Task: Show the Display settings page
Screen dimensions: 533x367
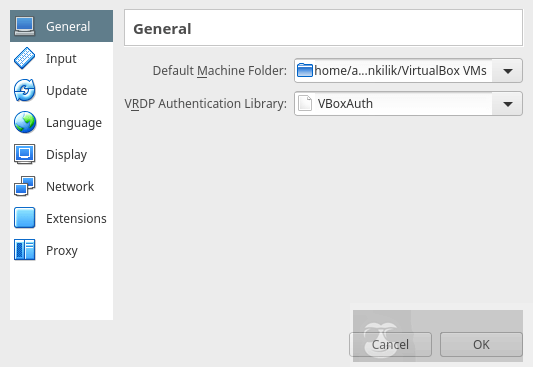Action: tap(67, 155)
